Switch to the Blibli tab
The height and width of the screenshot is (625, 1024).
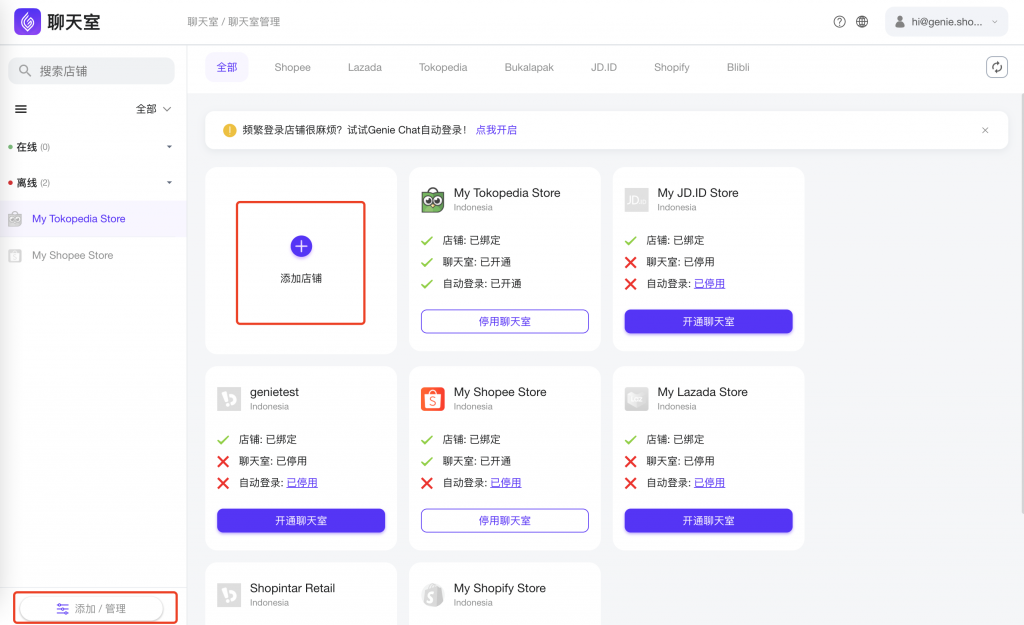pos(738,67)
